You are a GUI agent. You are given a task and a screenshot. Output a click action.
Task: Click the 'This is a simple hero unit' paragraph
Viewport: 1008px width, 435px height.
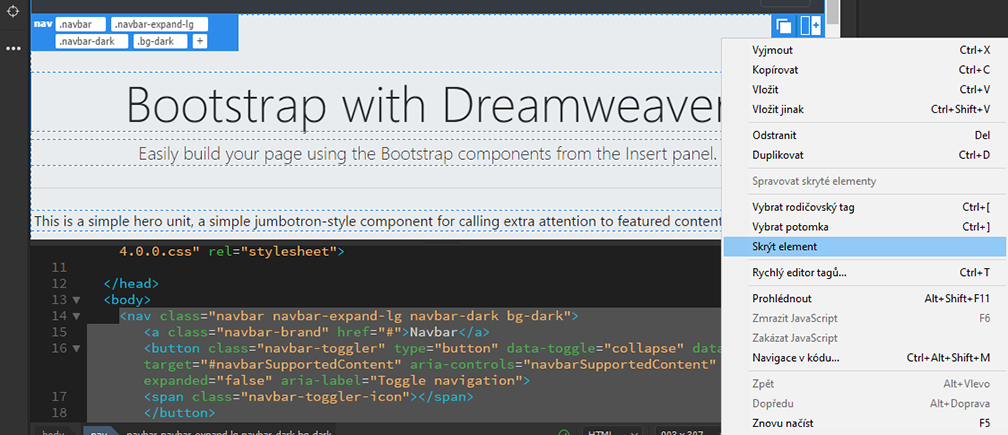pos(377,222)
